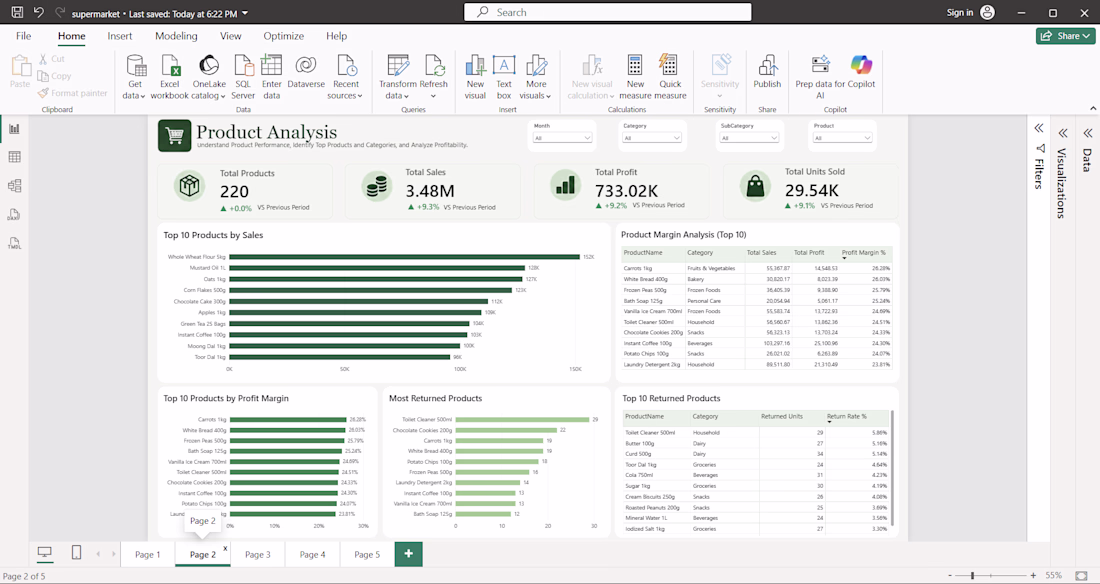Switch to mobile layout view

(76, 553)
